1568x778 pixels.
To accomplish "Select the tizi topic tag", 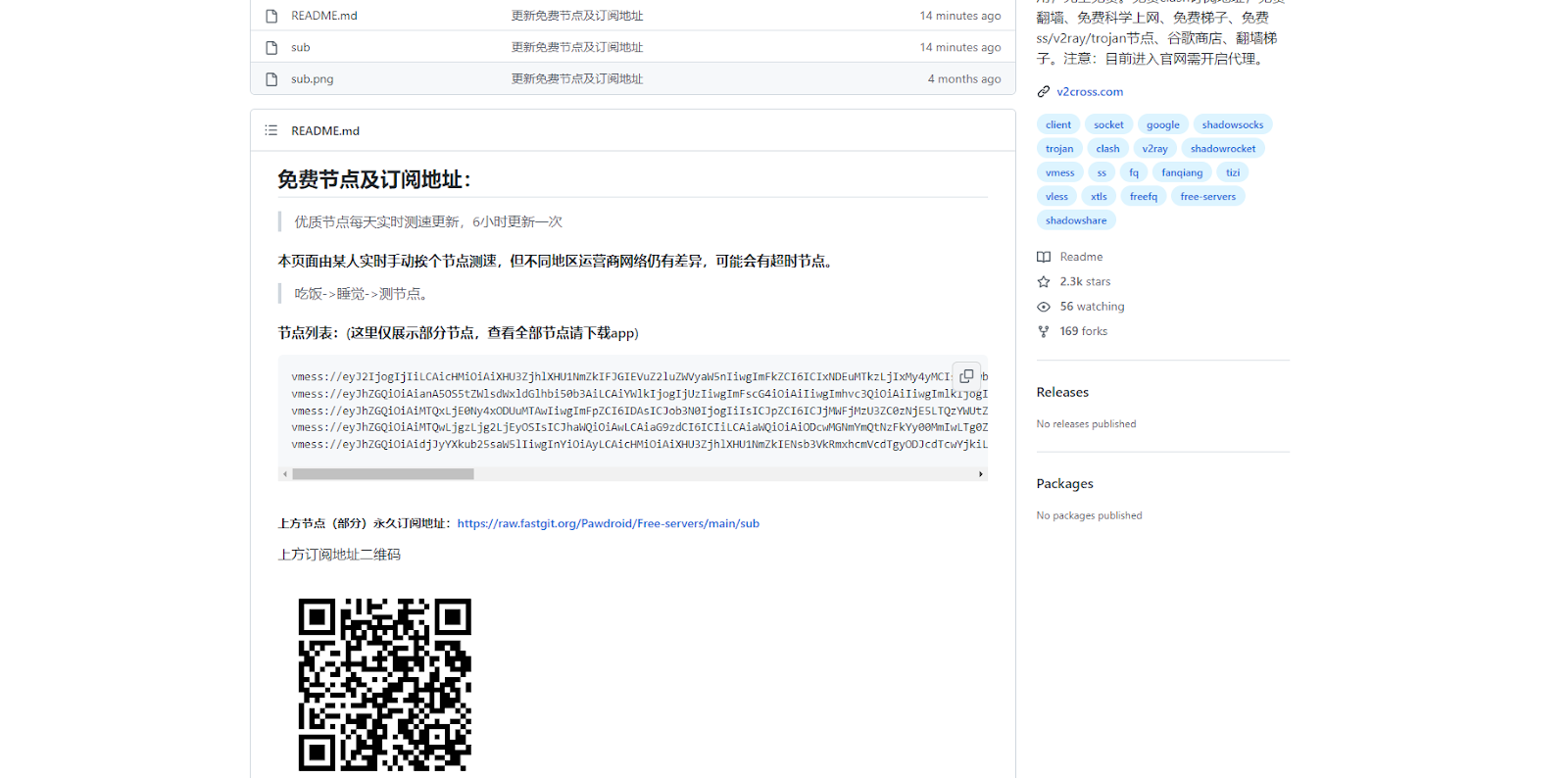I will click(1233, 172).
